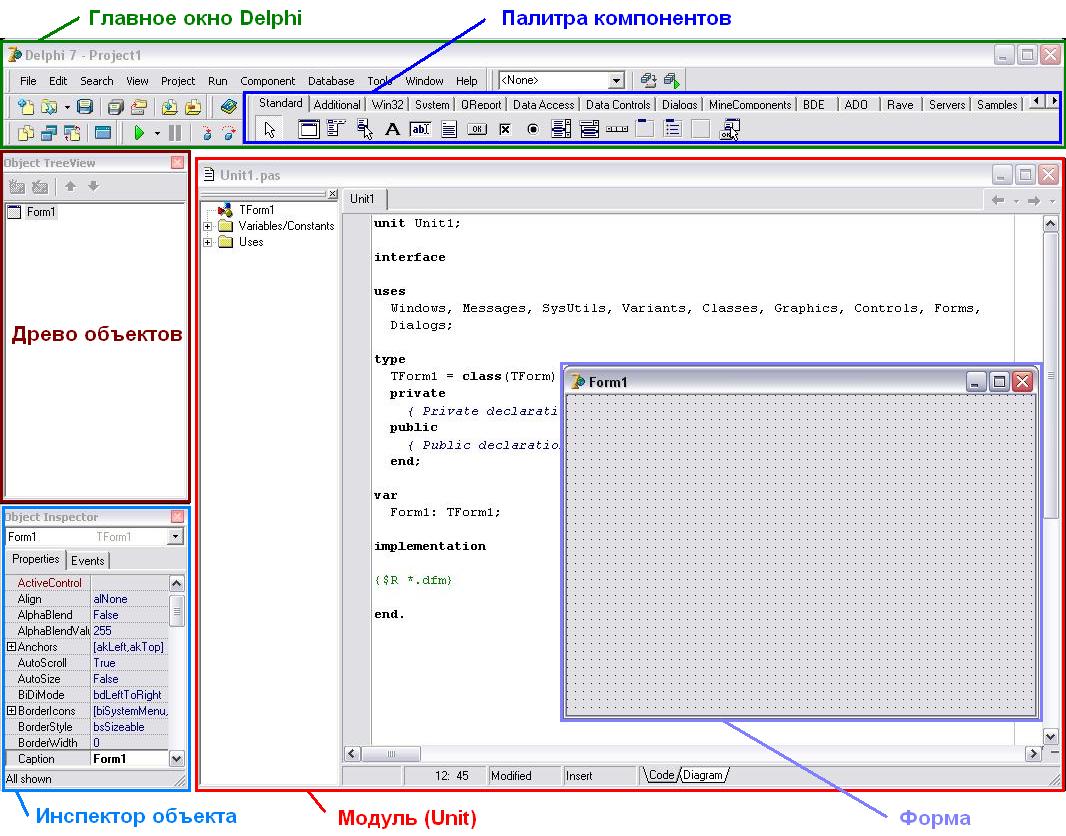Open the Project menu

[178, 81]
